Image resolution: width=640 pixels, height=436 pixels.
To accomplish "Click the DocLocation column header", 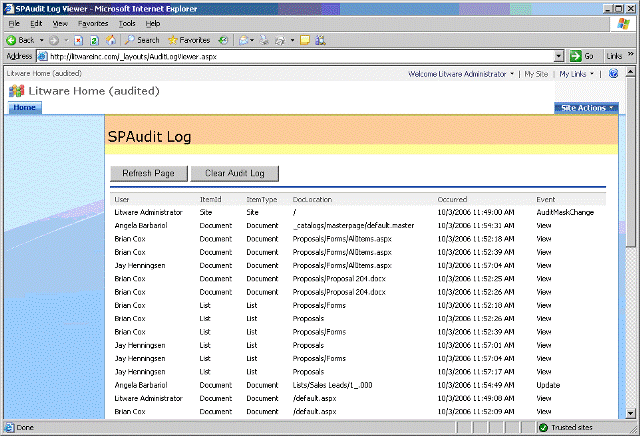I will coord(312,199).
